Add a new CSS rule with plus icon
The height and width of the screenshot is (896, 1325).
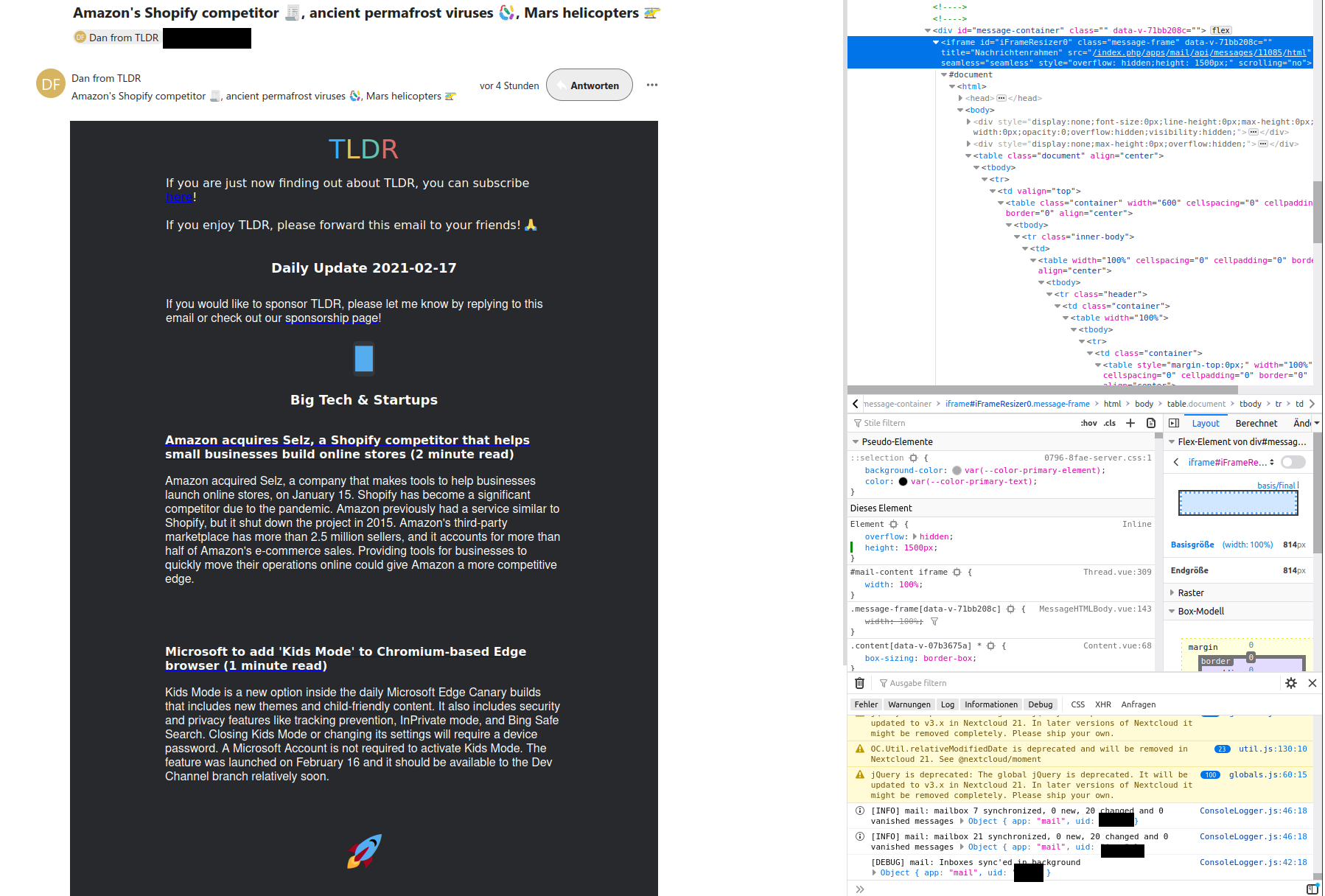[1130, 423]
